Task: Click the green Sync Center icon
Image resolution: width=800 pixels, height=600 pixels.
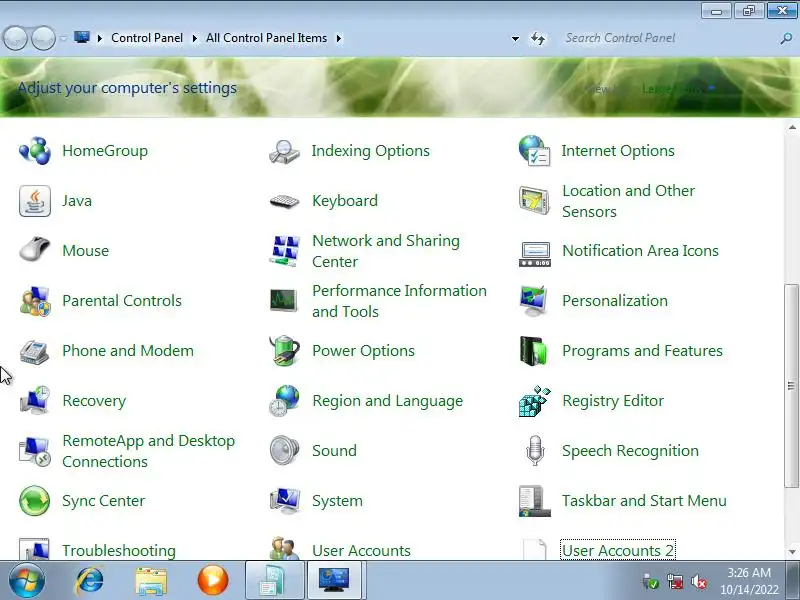Action: (35, 501)
